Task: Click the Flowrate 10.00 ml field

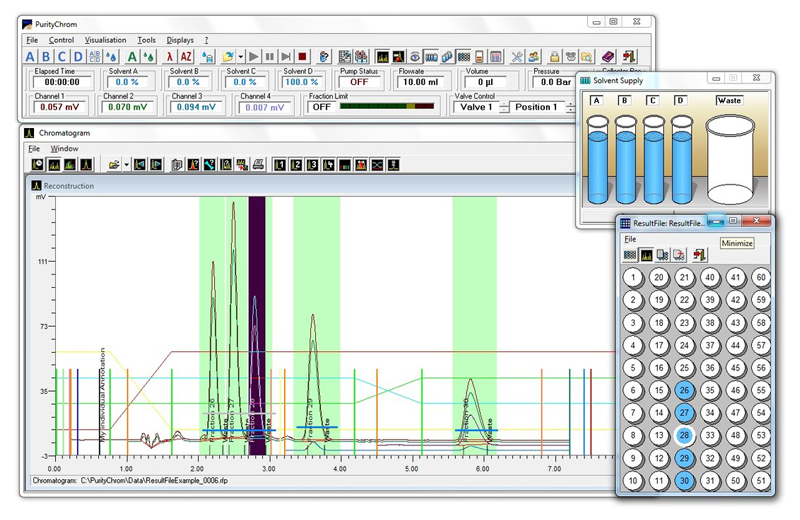Action: pyautogui.click(x=417, y=82)
